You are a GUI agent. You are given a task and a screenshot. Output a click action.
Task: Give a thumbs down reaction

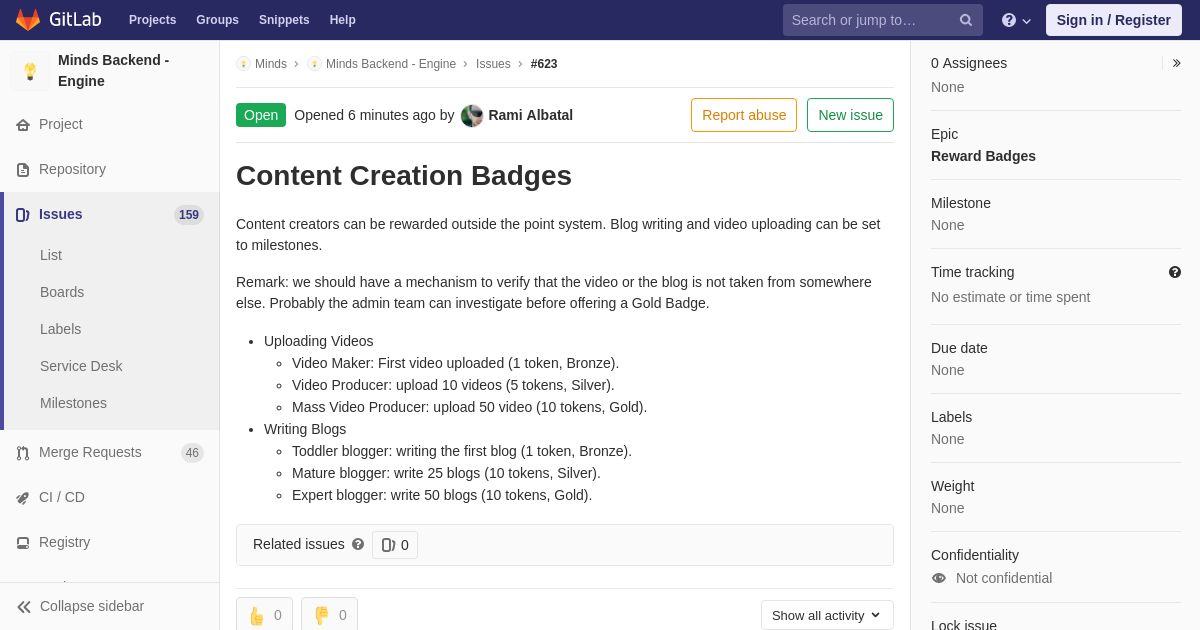coord(329,615)
